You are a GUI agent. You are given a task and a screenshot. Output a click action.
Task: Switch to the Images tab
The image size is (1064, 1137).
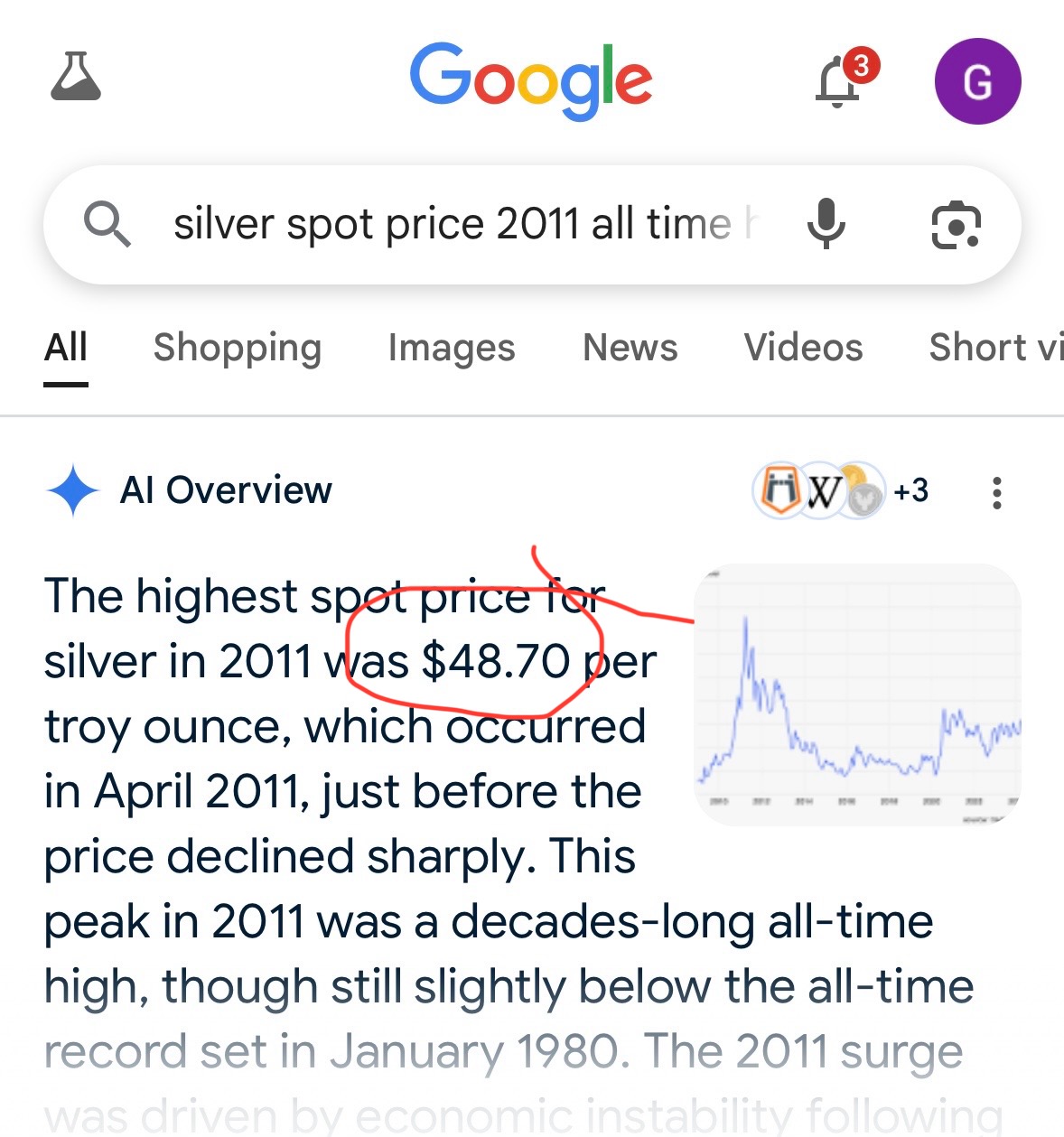click(x=452, y=348)
